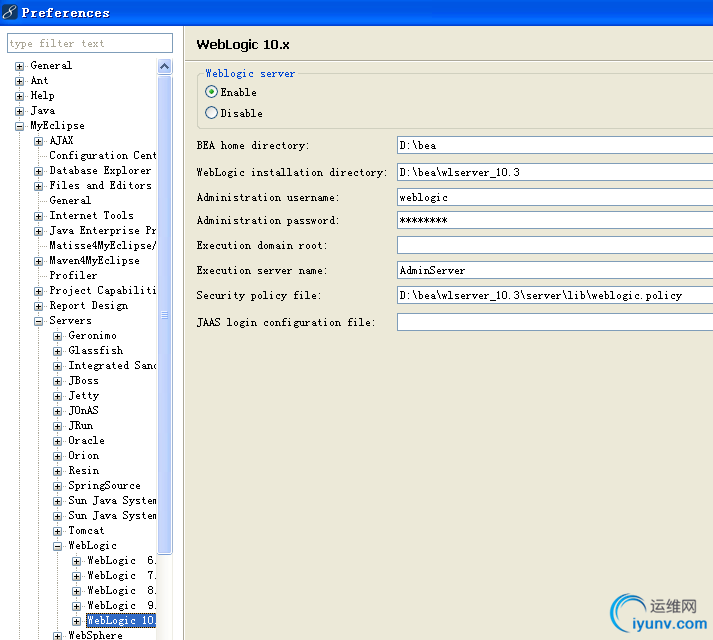Collapse the Servers tree node

coord(38,322)
